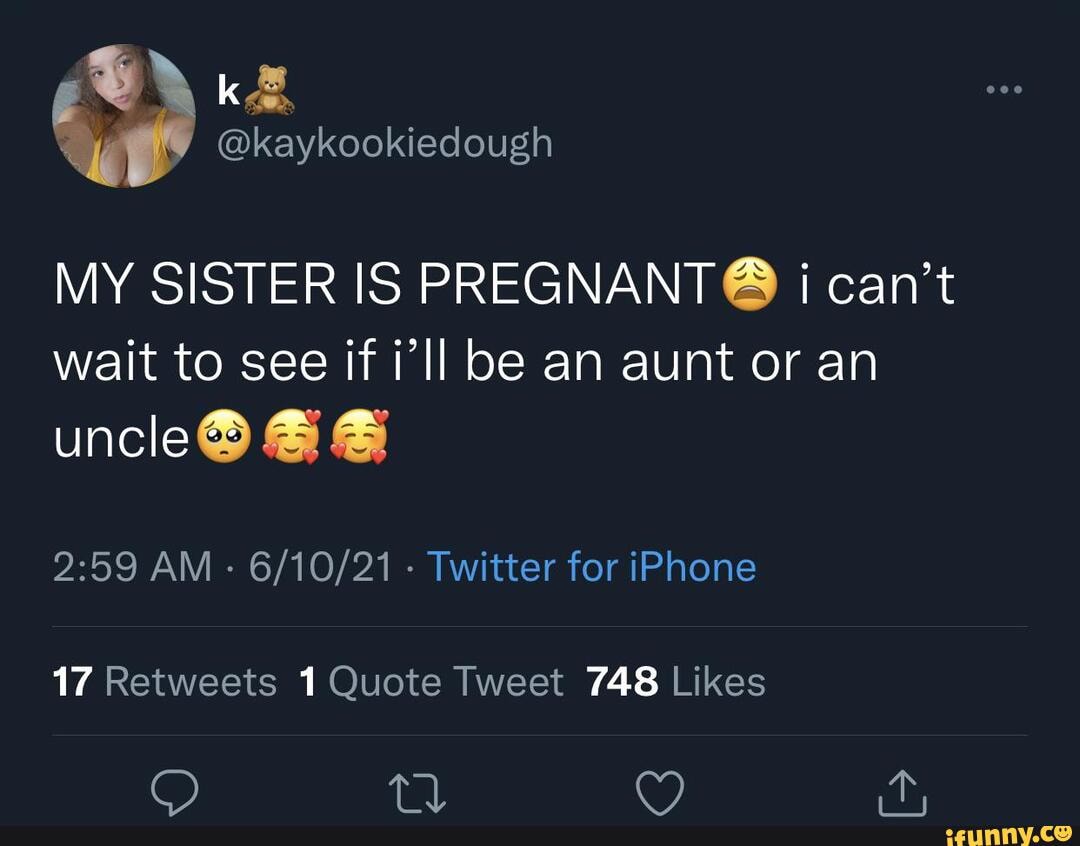View the 17 Retweets list

pos(164,682)
